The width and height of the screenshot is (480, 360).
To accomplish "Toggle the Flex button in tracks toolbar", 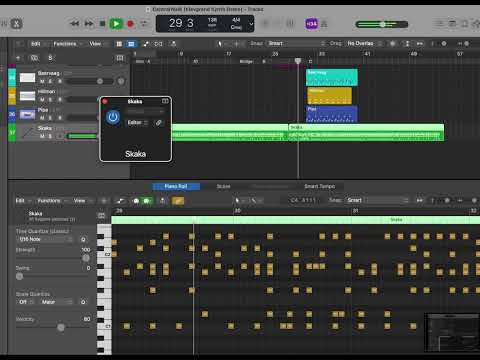I will pos(159,44).
